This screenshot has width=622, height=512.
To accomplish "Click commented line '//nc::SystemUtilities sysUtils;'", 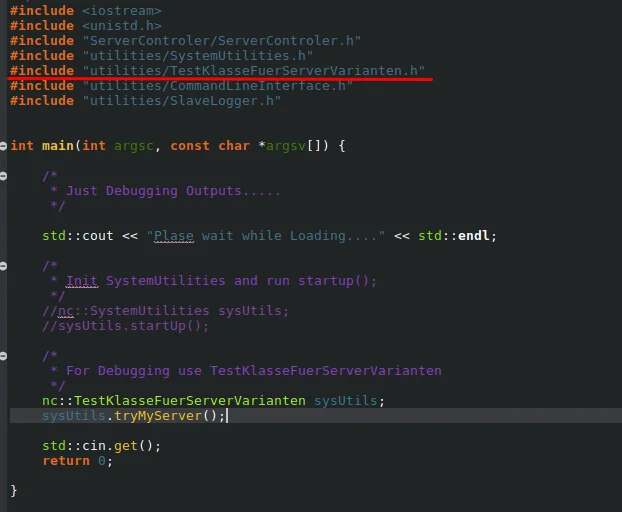I will pos(165,311).
